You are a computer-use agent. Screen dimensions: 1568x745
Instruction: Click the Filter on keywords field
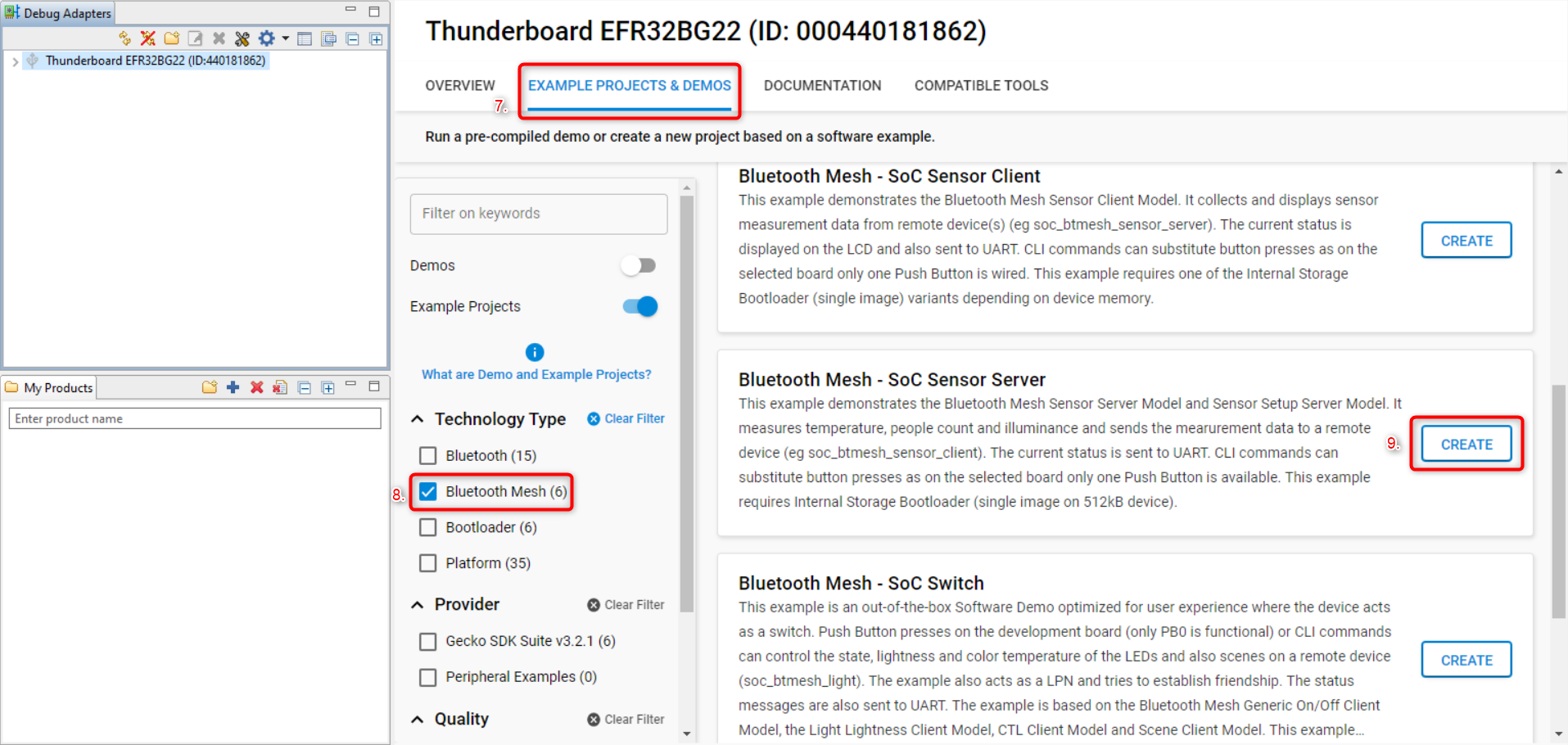click(x=539, y=214)
